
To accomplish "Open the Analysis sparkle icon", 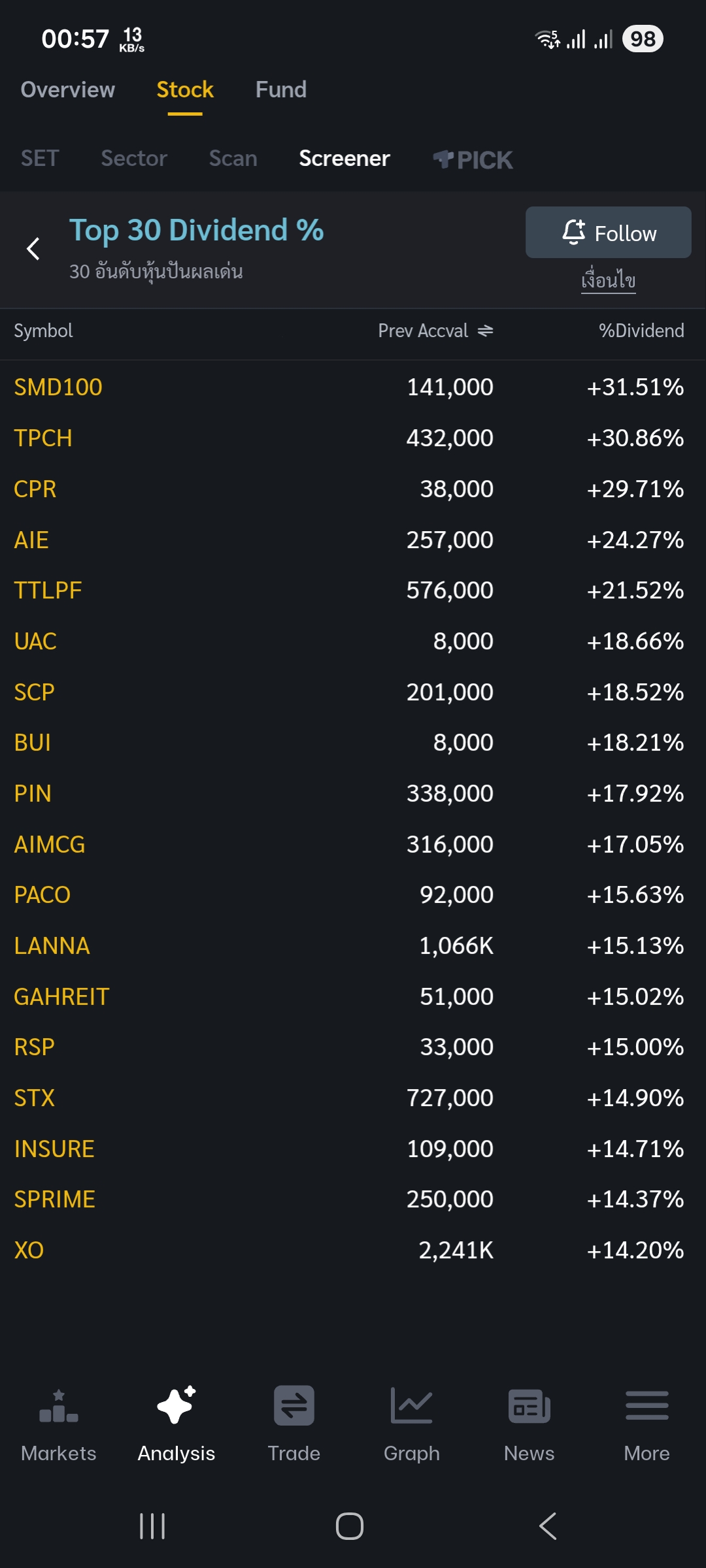I will (176, 1406).
